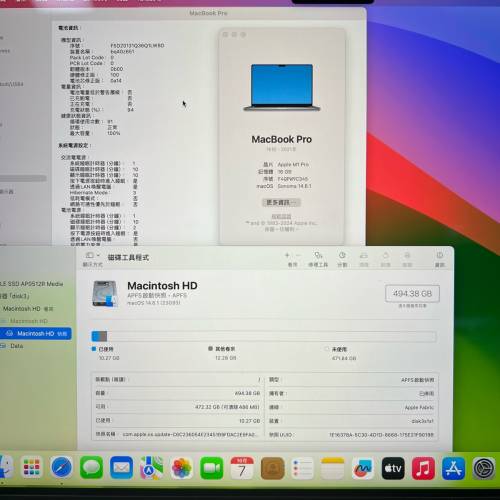Open Messages from the Dock

(x=92, y=467)
